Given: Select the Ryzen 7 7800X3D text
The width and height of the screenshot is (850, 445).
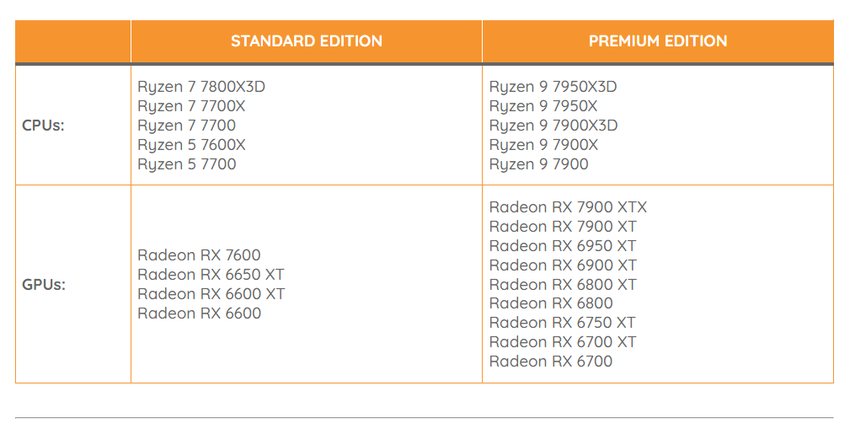Looking at the screenshot, I should (x=201, y=87).
